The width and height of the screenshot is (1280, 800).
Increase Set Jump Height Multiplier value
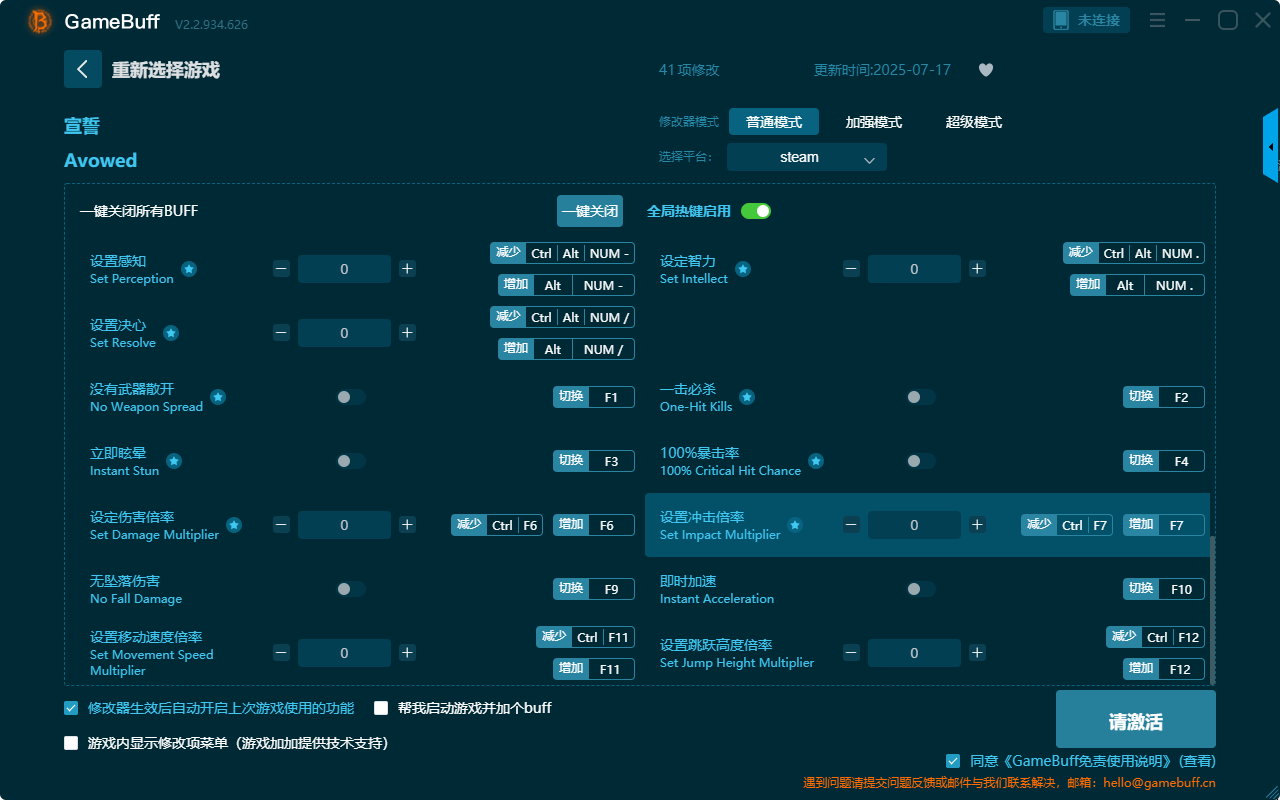(977, 653)
